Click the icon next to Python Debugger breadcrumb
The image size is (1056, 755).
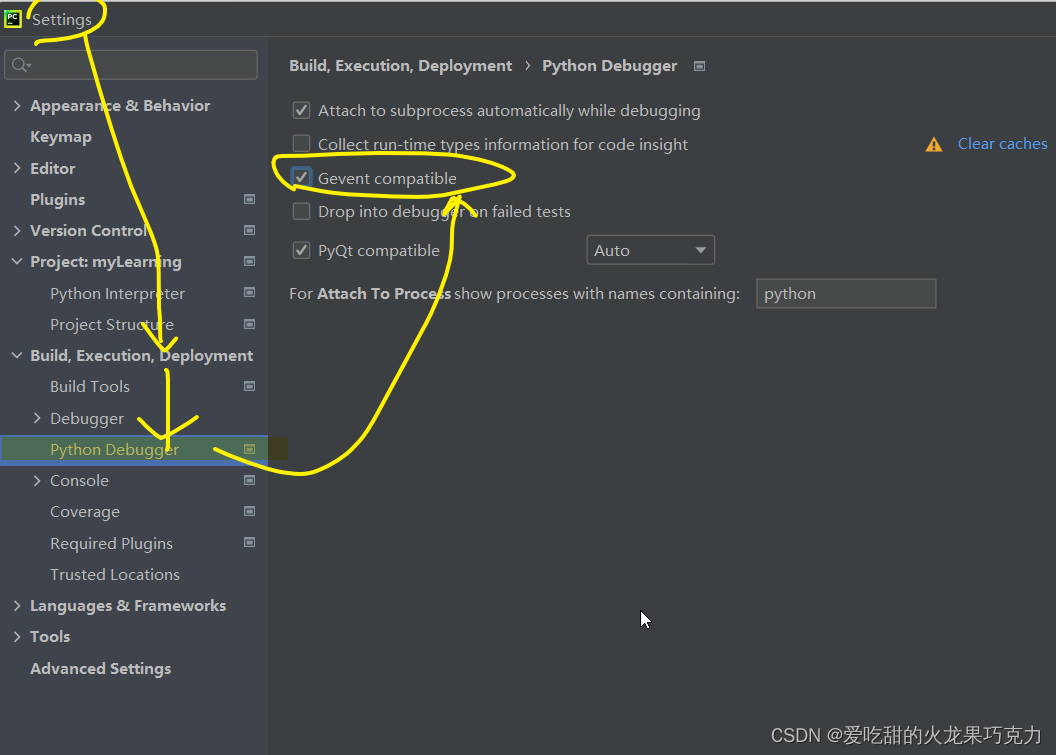click(x=700, y=66)
